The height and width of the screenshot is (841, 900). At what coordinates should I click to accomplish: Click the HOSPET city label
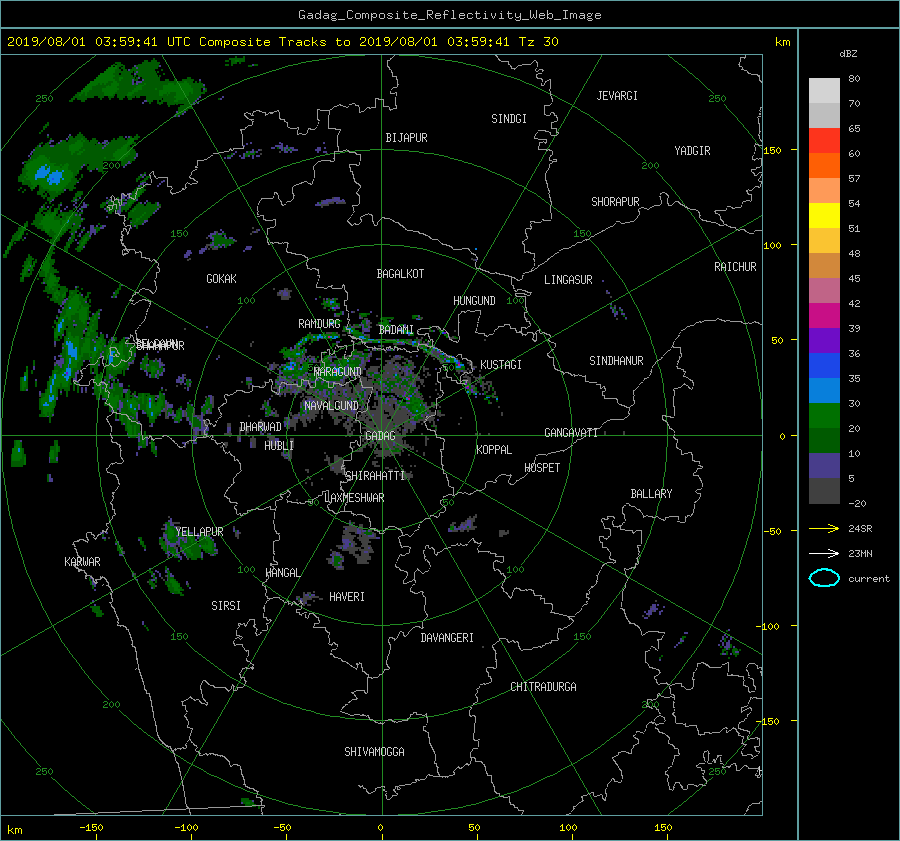tap(542, 468)
